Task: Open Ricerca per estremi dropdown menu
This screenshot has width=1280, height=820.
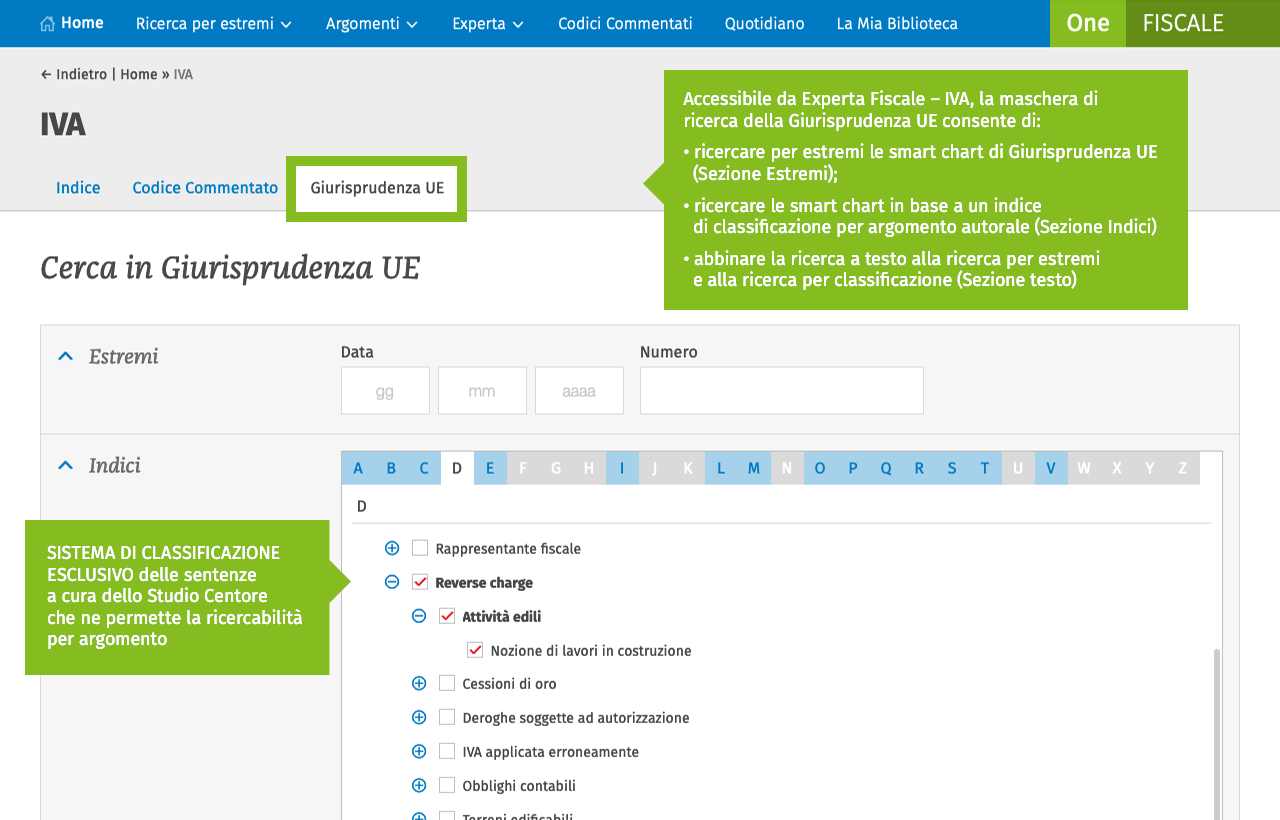Action: tap(213, 24)
